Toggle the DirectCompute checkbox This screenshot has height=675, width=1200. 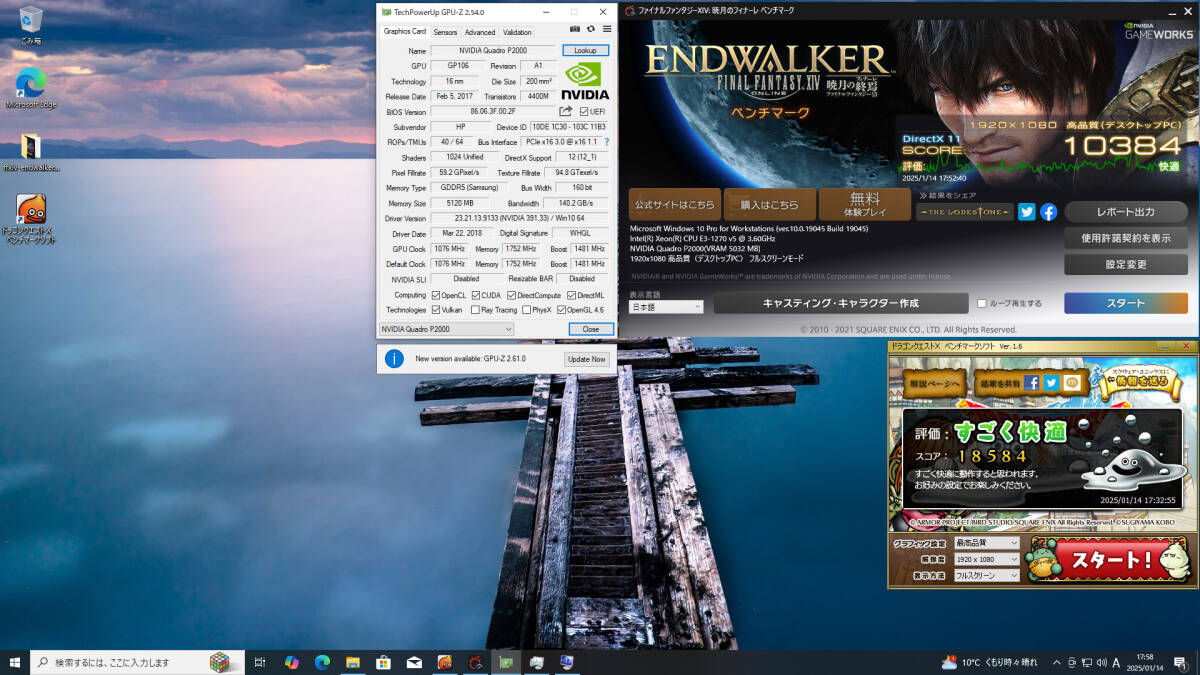tap(512, 295)
